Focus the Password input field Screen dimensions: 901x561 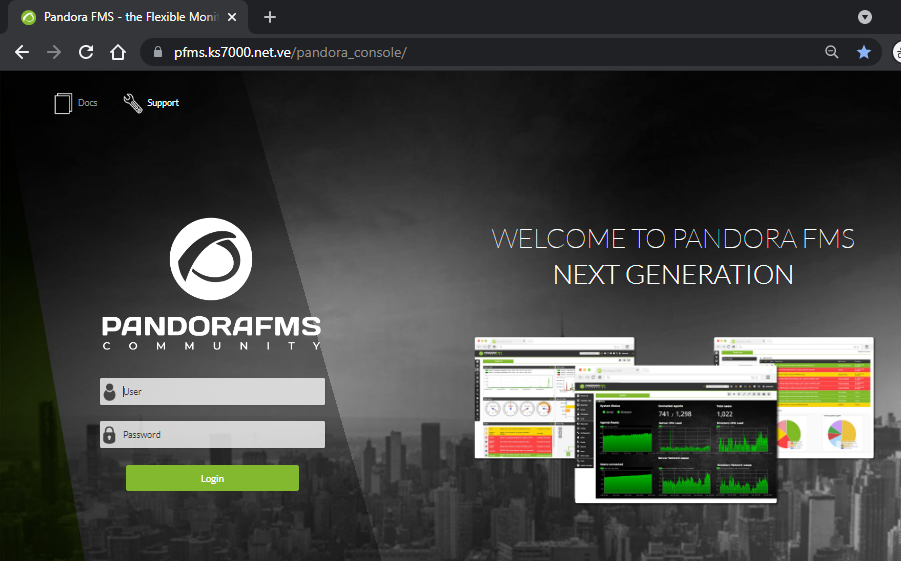220,435
